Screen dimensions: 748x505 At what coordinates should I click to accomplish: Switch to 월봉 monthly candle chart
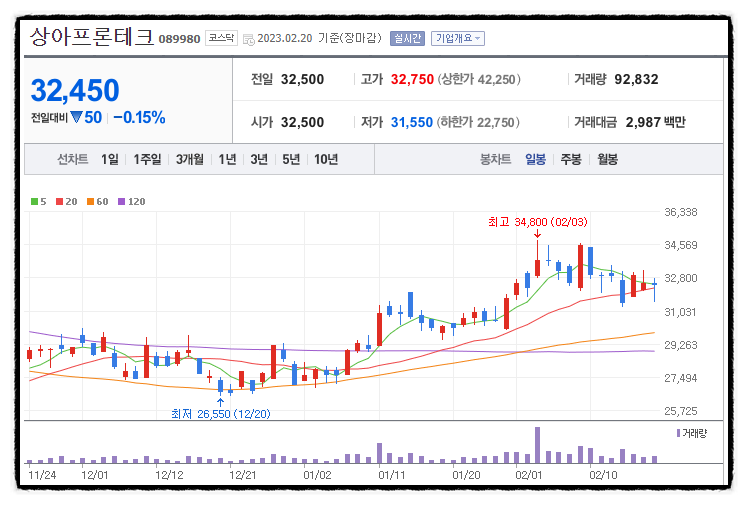(x=607, y=159)
